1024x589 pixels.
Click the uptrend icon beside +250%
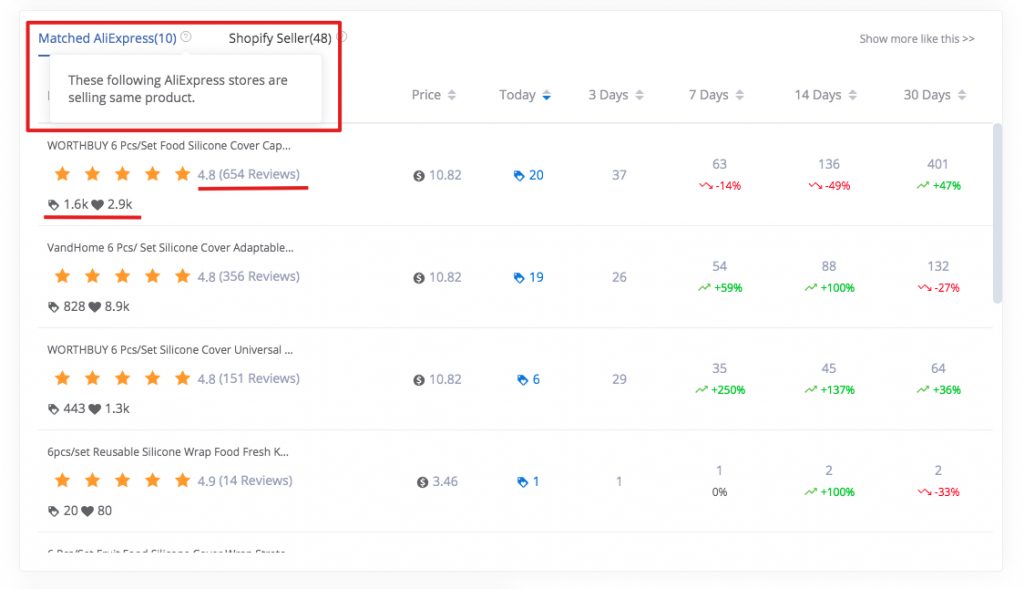point(701,390)
